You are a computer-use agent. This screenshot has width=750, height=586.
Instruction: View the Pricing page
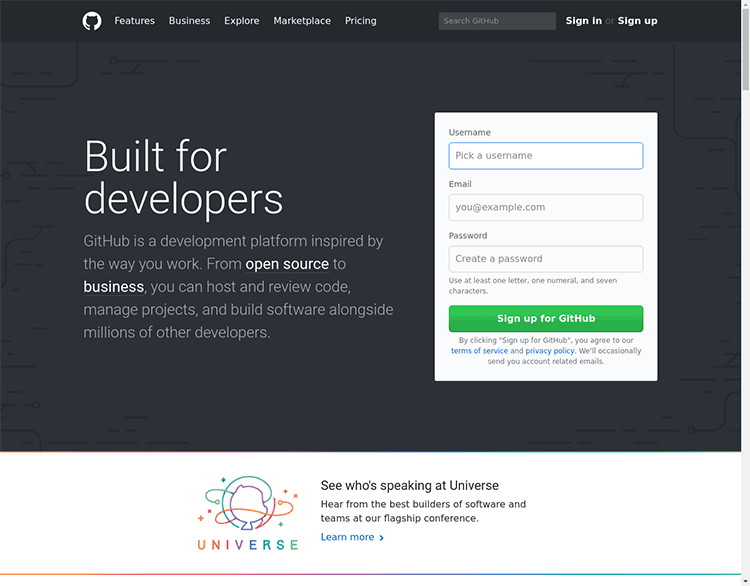point(361,21)
